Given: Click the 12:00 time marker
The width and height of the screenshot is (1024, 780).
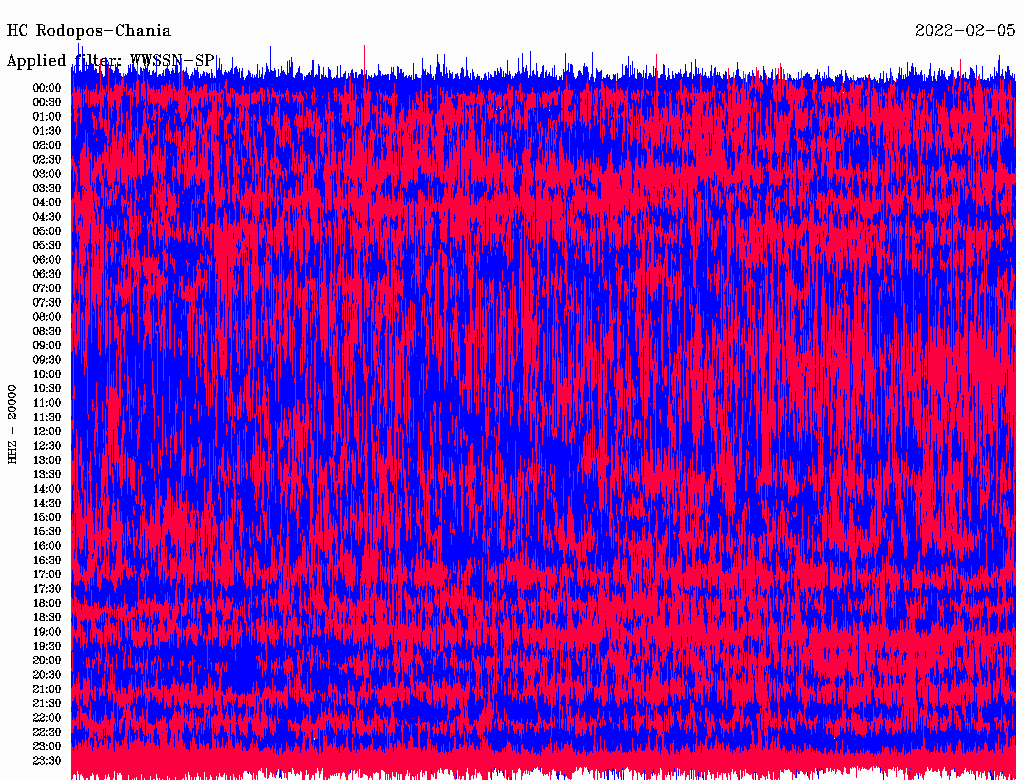Looking at the screenshot, I should point(47,431).
